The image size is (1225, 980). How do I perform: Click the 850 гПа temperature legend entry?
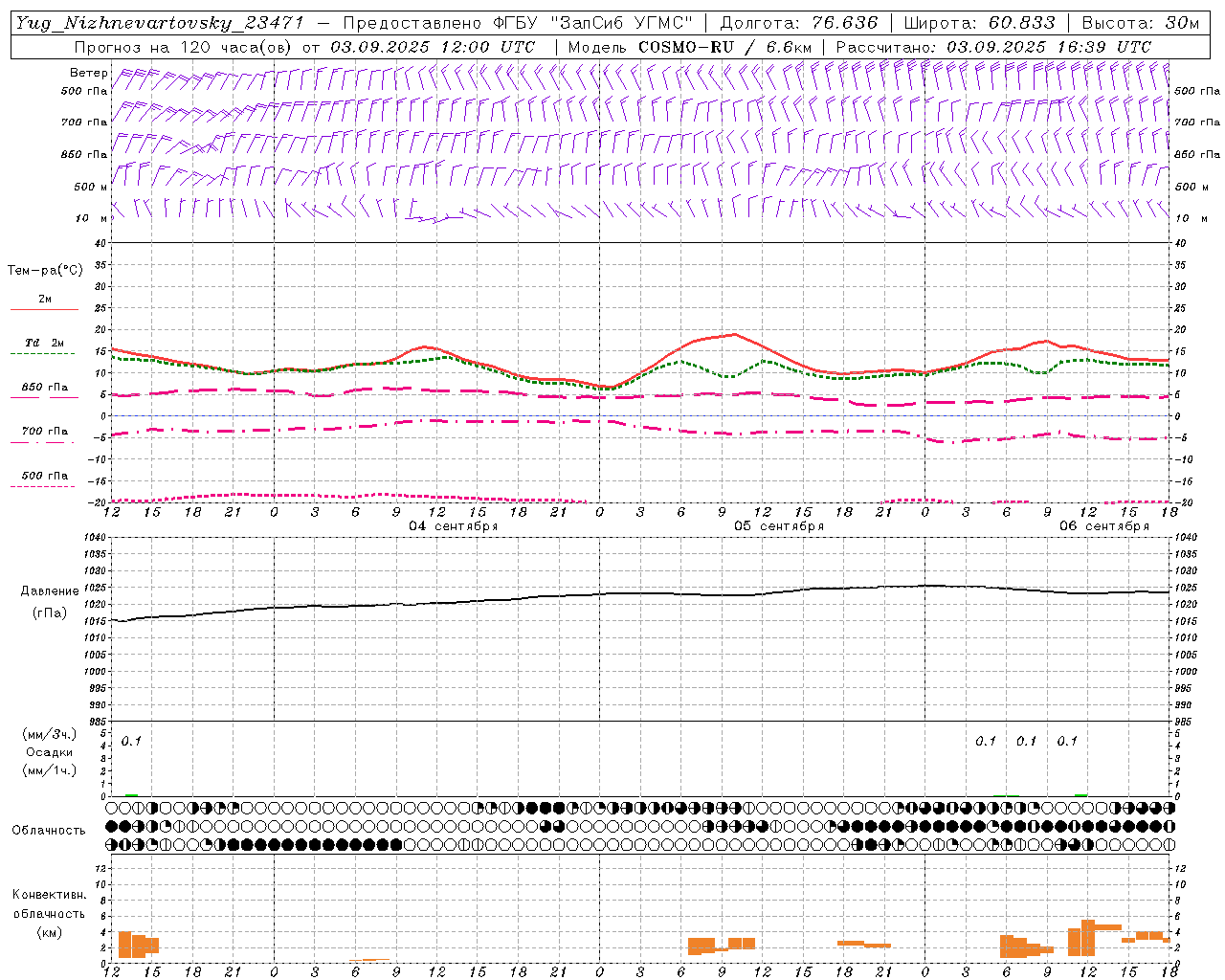[45, 388]
